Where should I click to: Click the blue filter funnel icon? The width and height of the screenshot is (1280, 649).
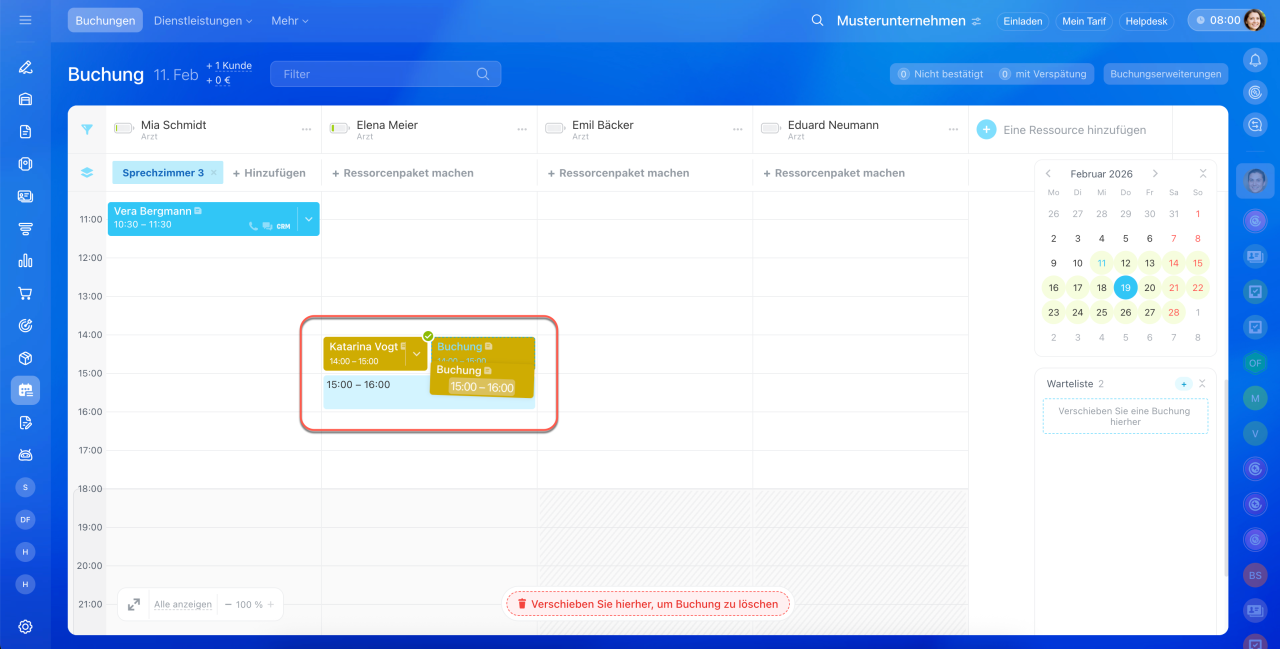click(87, 129)
